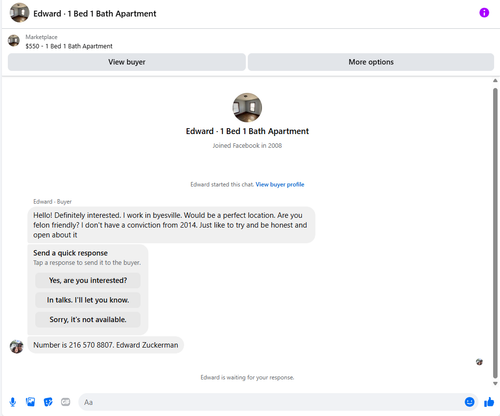Follow View buyer profile link

pyautogui.click(x=280, y=184)
